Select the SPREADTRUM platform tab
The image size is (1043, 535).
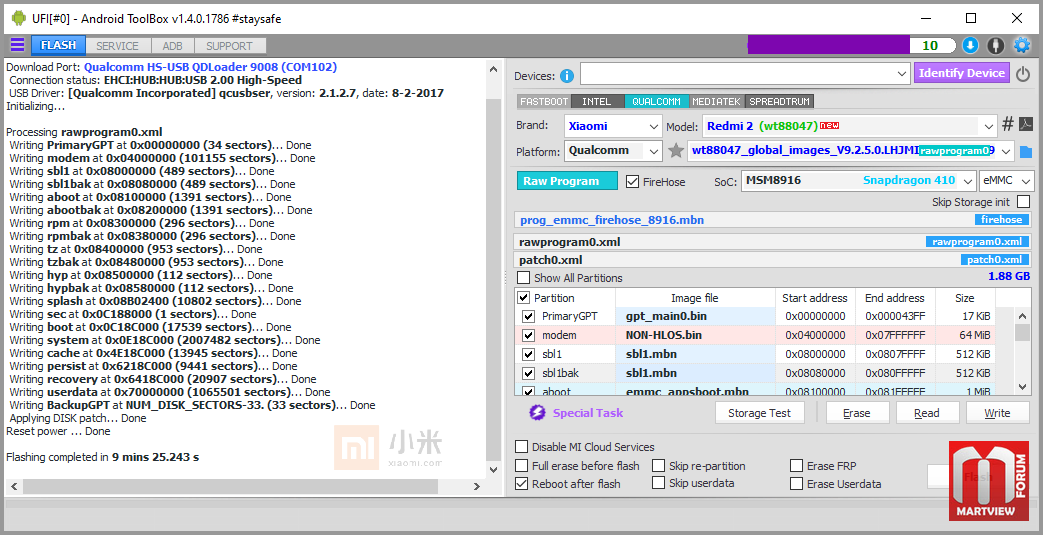point(780,101)
